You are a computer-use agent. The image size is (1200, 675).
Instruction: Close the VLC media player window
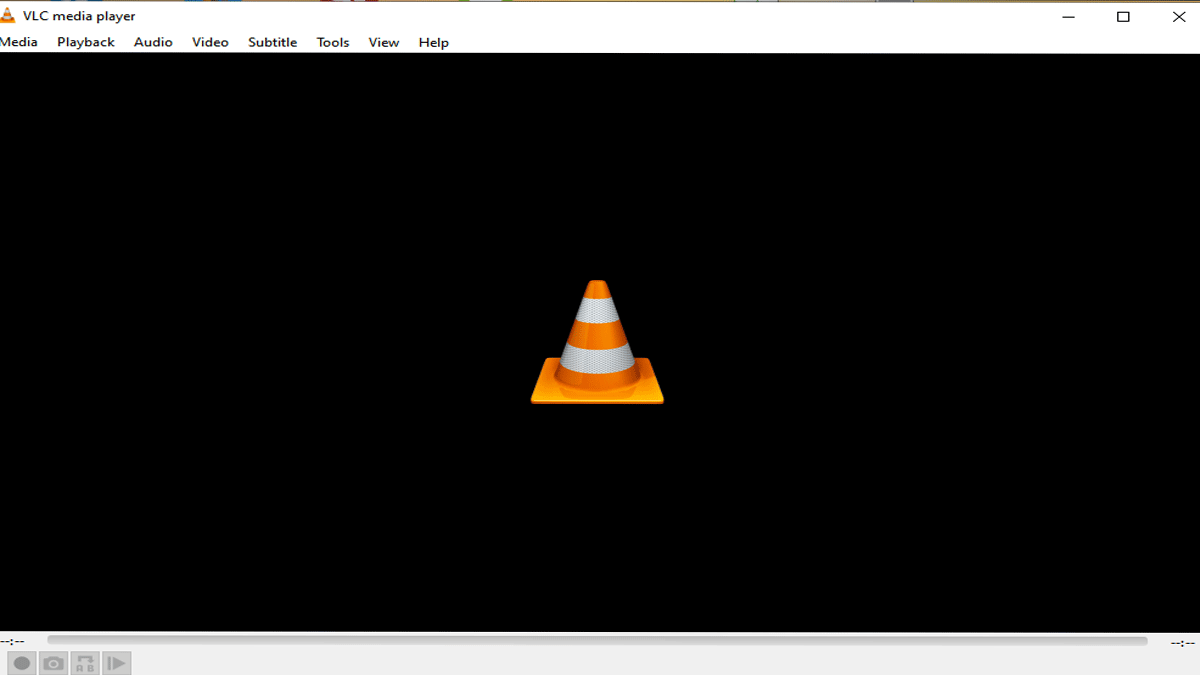pyautogui.click(x=1179, y=17)
